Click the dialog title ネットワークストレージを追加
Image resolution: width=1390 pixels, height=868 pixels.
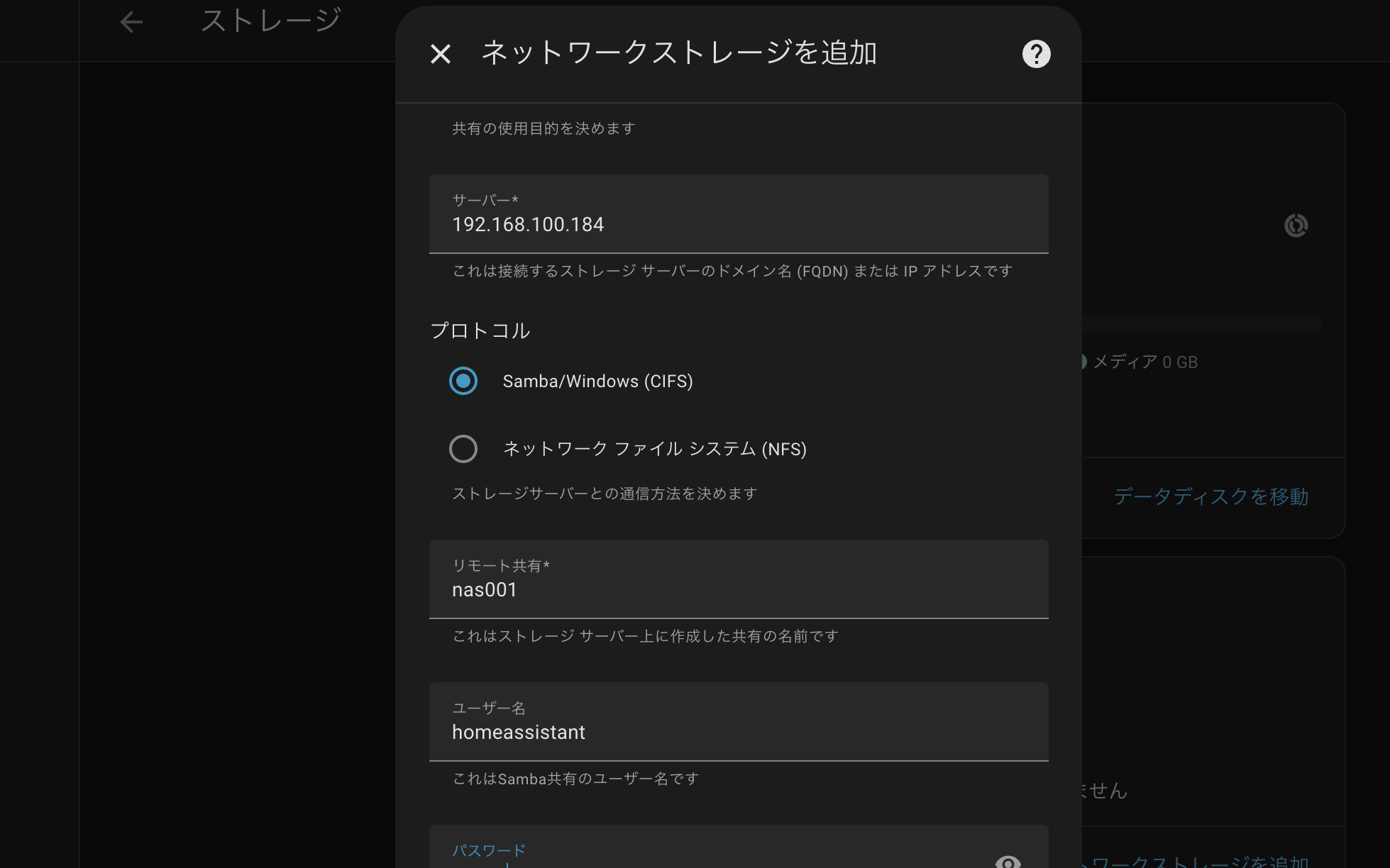678,53
